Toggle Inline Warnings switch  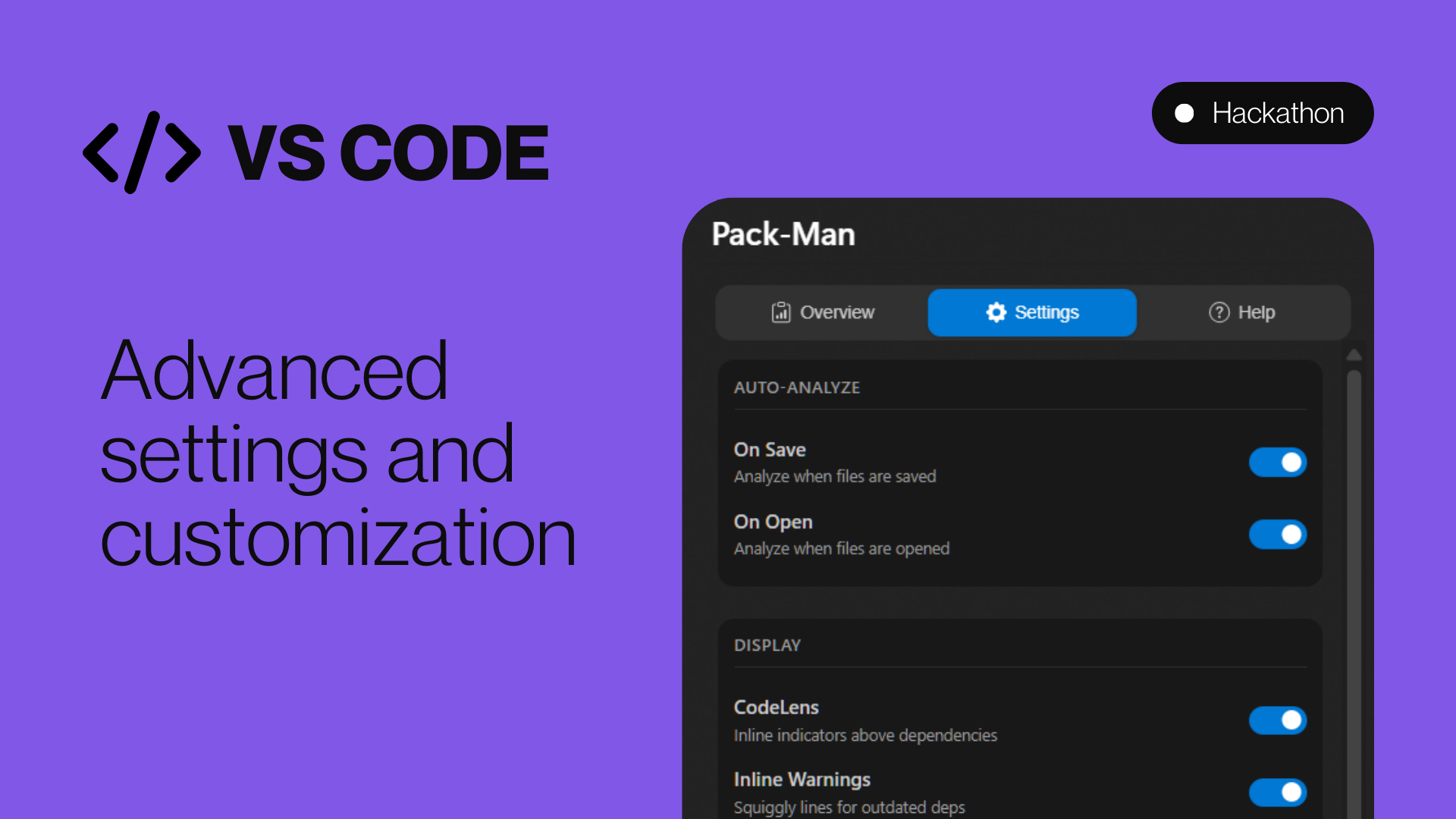tap(1277, 792)
